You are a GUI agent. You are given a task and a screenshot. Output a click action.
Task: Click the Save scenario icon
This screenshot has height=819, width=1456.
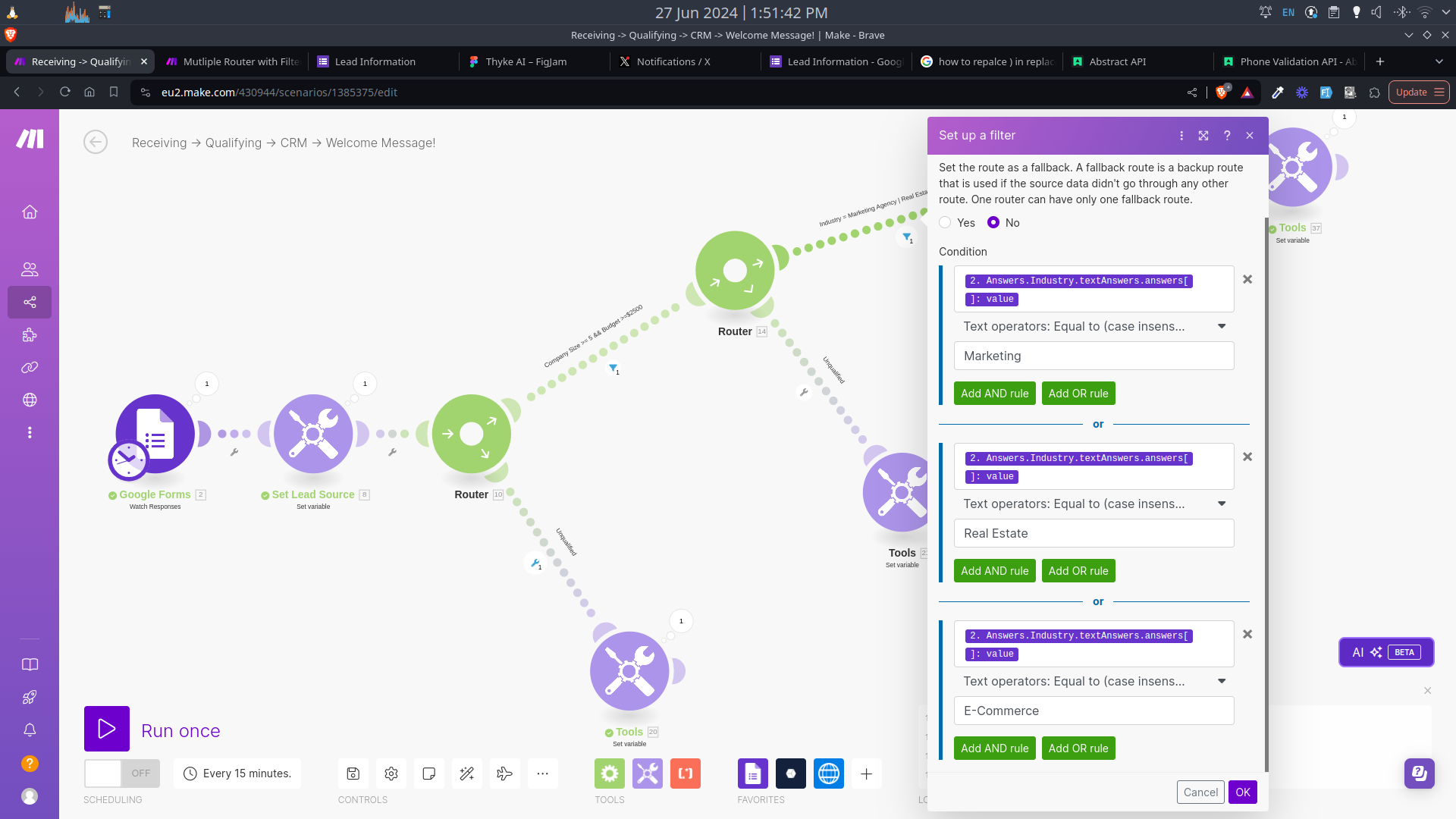tap(353, 773)
